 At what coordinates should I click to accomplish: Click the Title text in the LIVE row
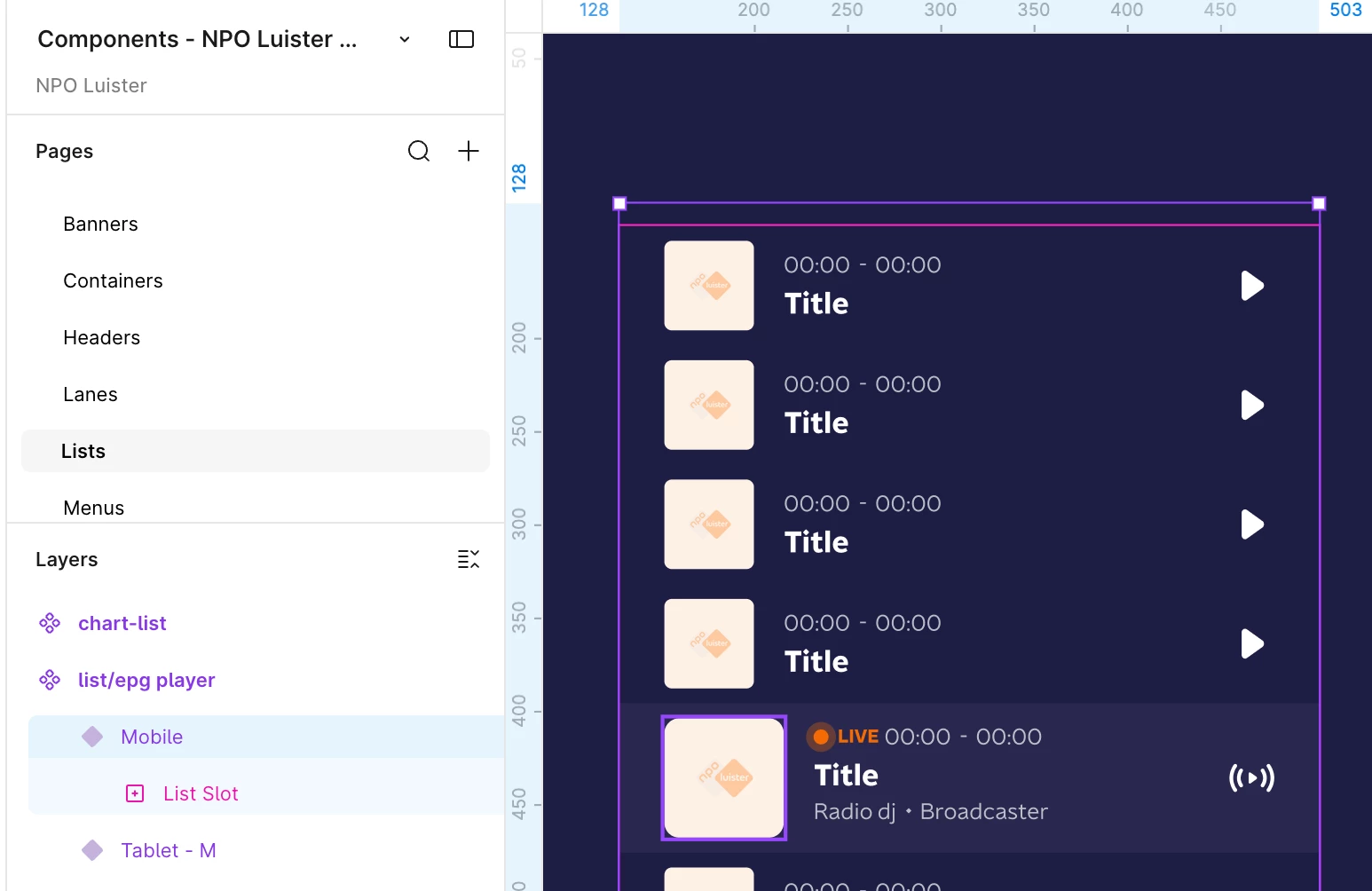click(847, 776)
